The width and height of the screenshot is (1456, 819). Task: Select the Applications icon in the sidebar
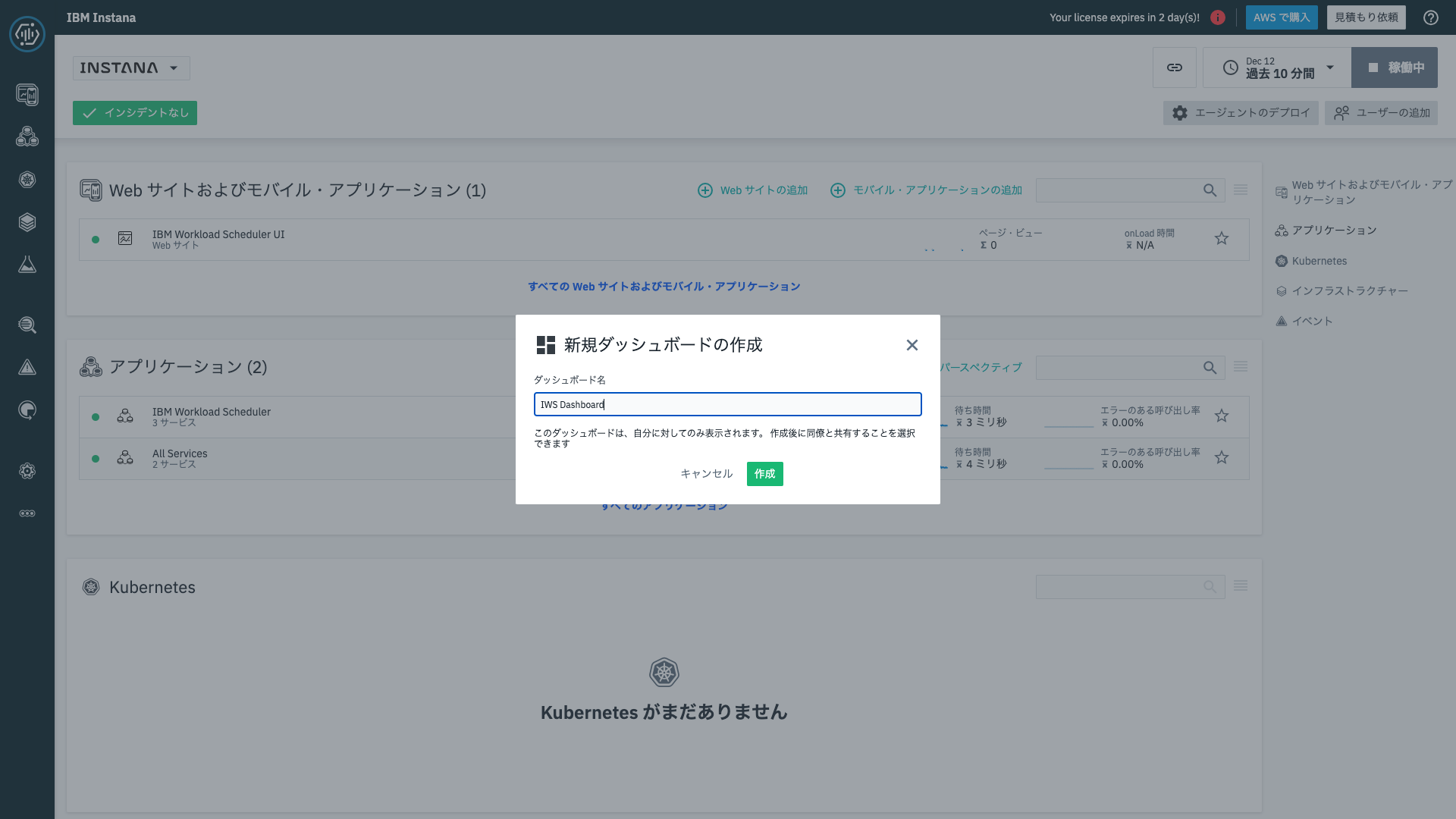coord(27,136)
